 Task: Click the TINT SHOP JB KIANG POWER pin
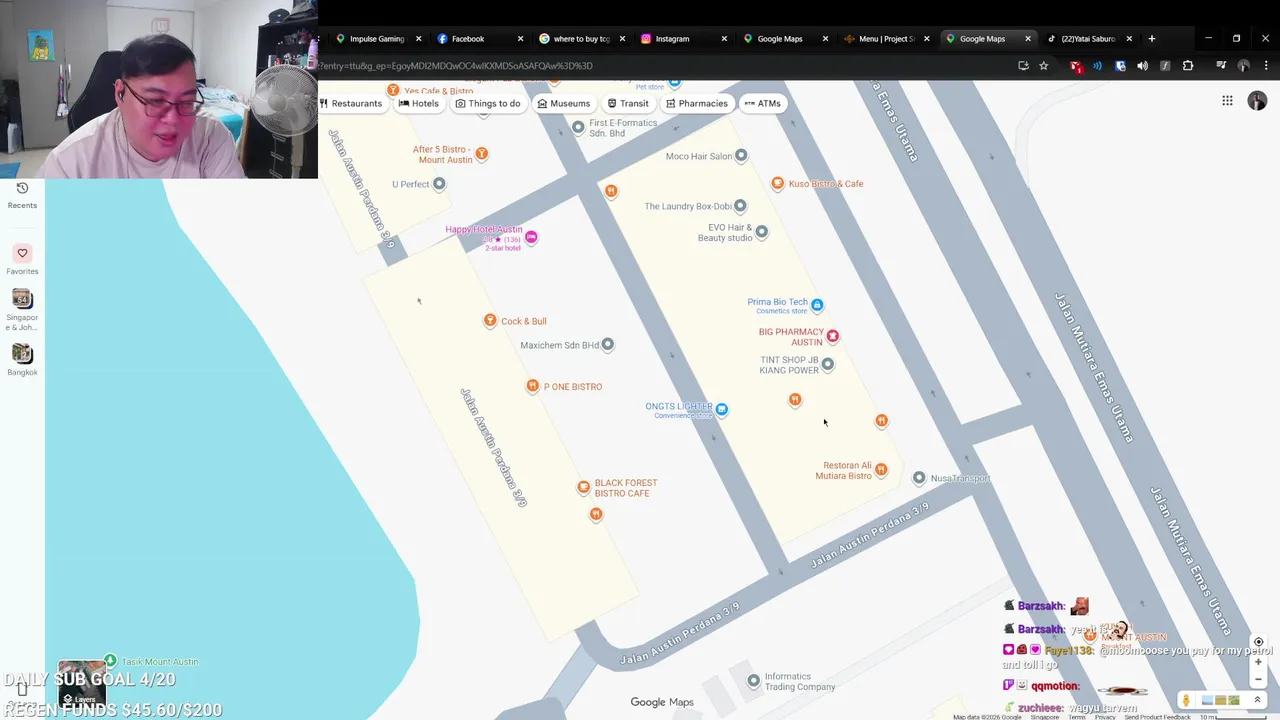[827, 364]
